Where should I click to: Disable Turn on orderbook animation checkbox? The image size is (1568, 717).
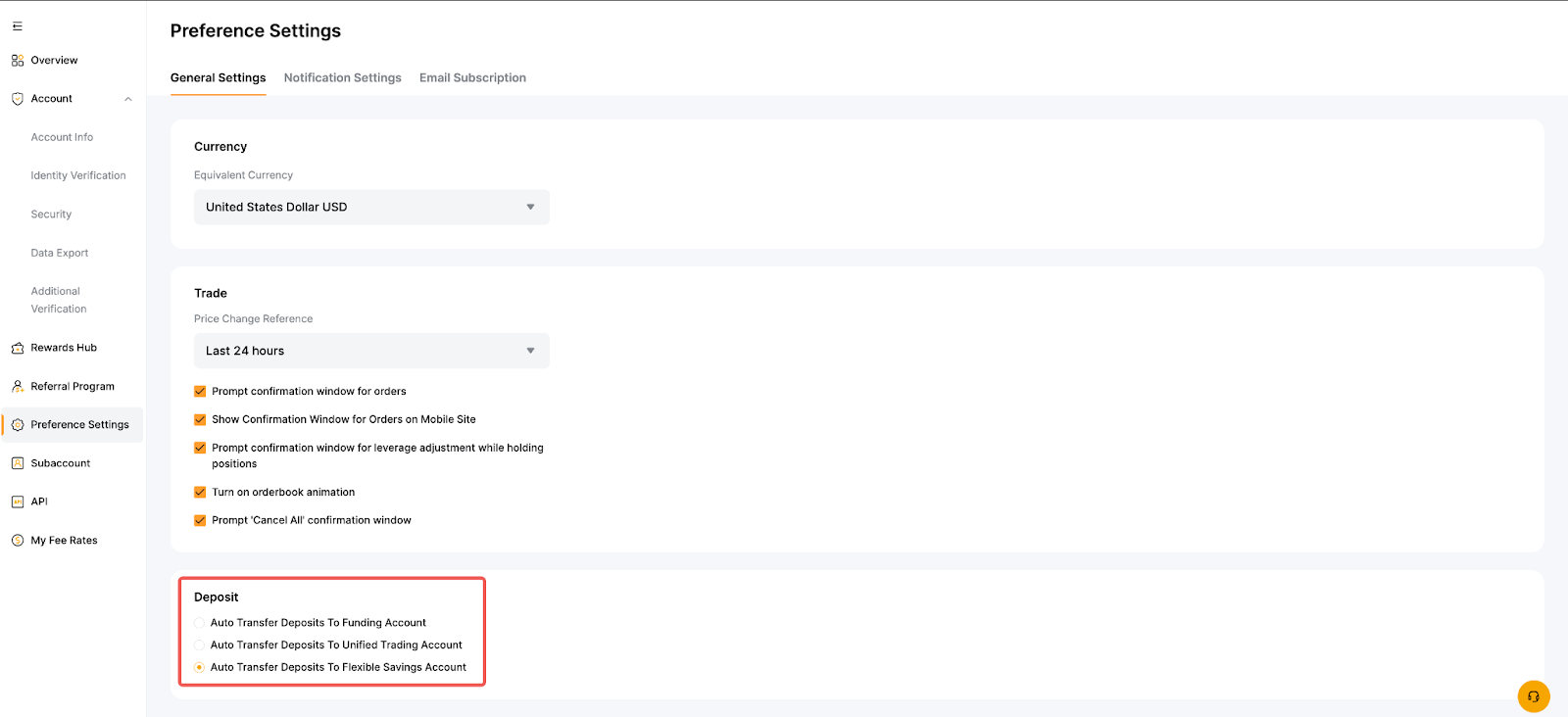[200, 493]
